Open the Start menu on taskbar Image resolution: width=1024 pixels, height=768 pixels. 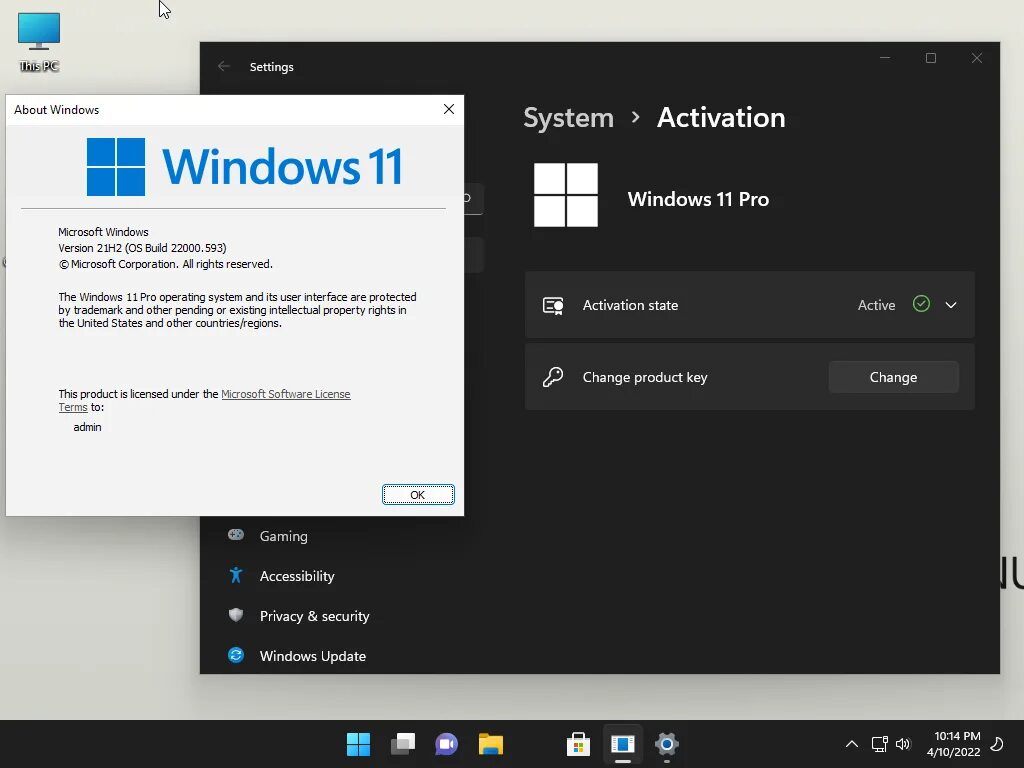tap(358, 744)
